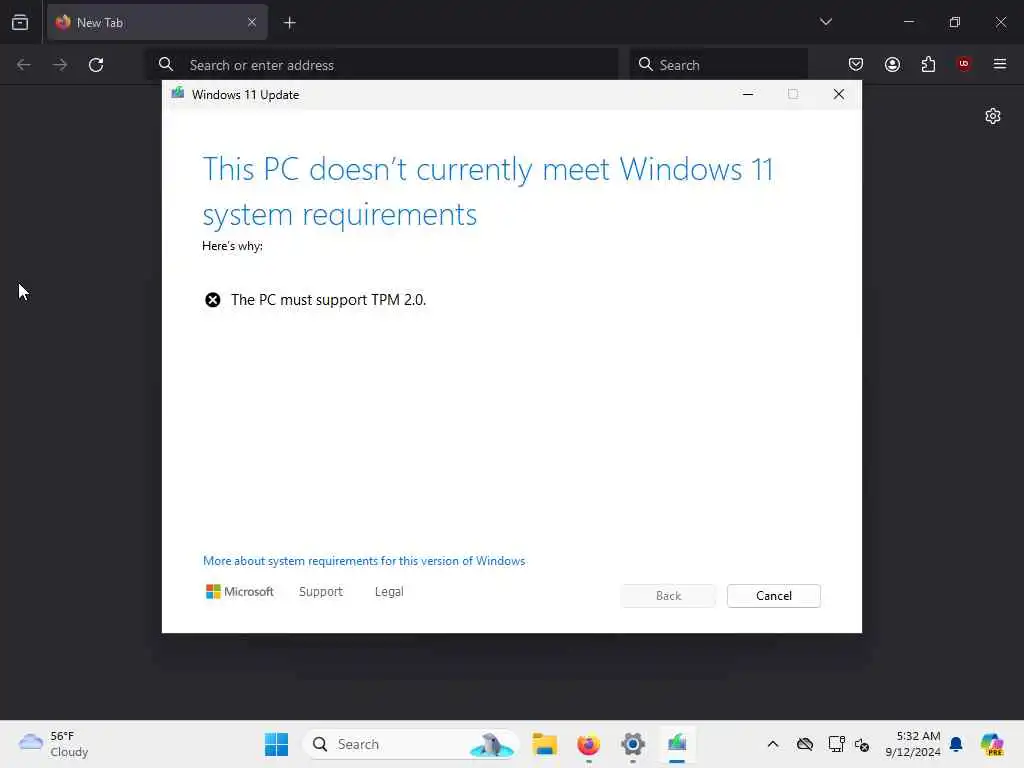Open the clock showing 5:32 AM
This screenshot has width=1024, height=768.
click(x=913, y=744)
